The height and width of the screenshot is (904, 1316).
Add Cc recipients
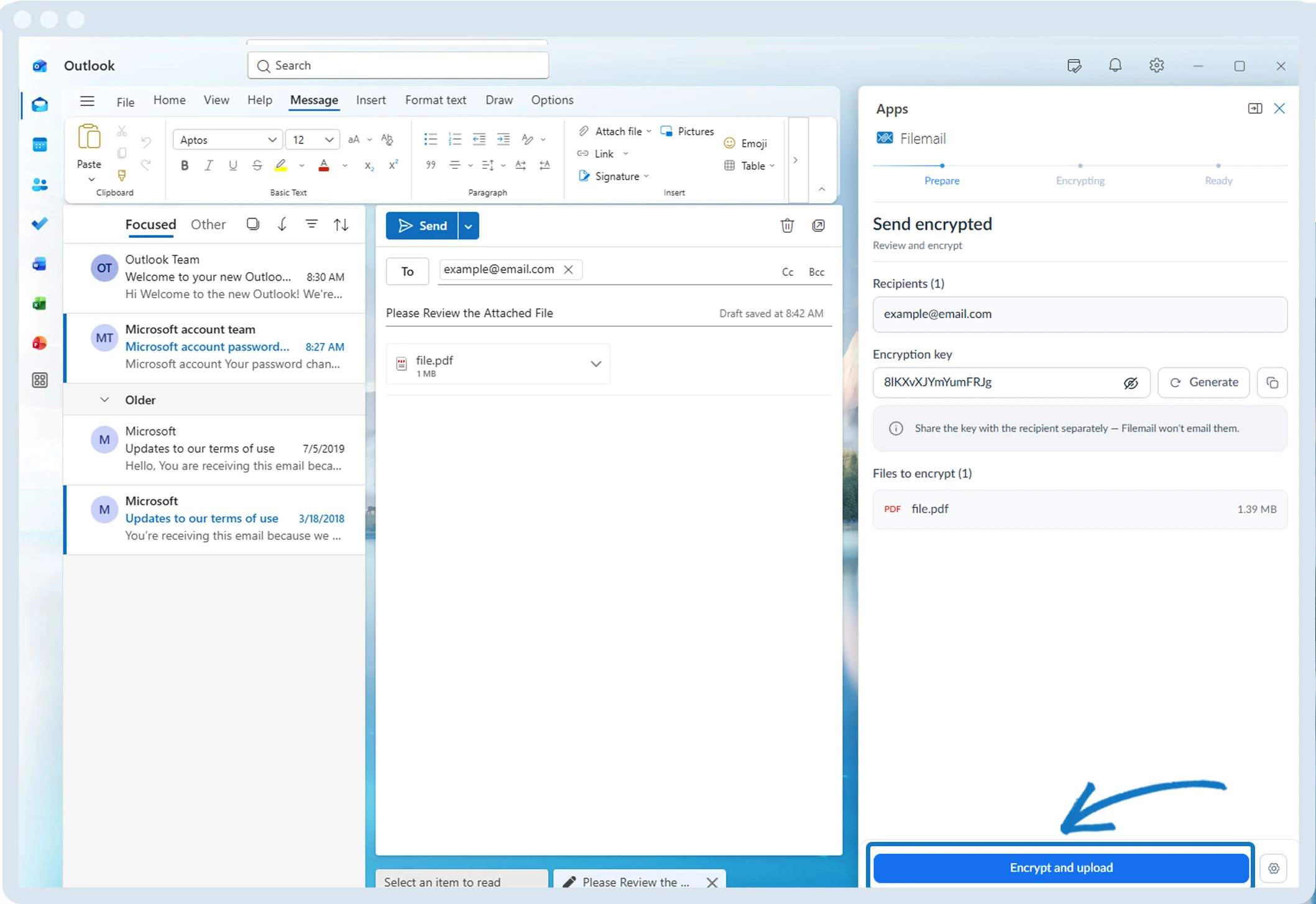pos(788,272)
